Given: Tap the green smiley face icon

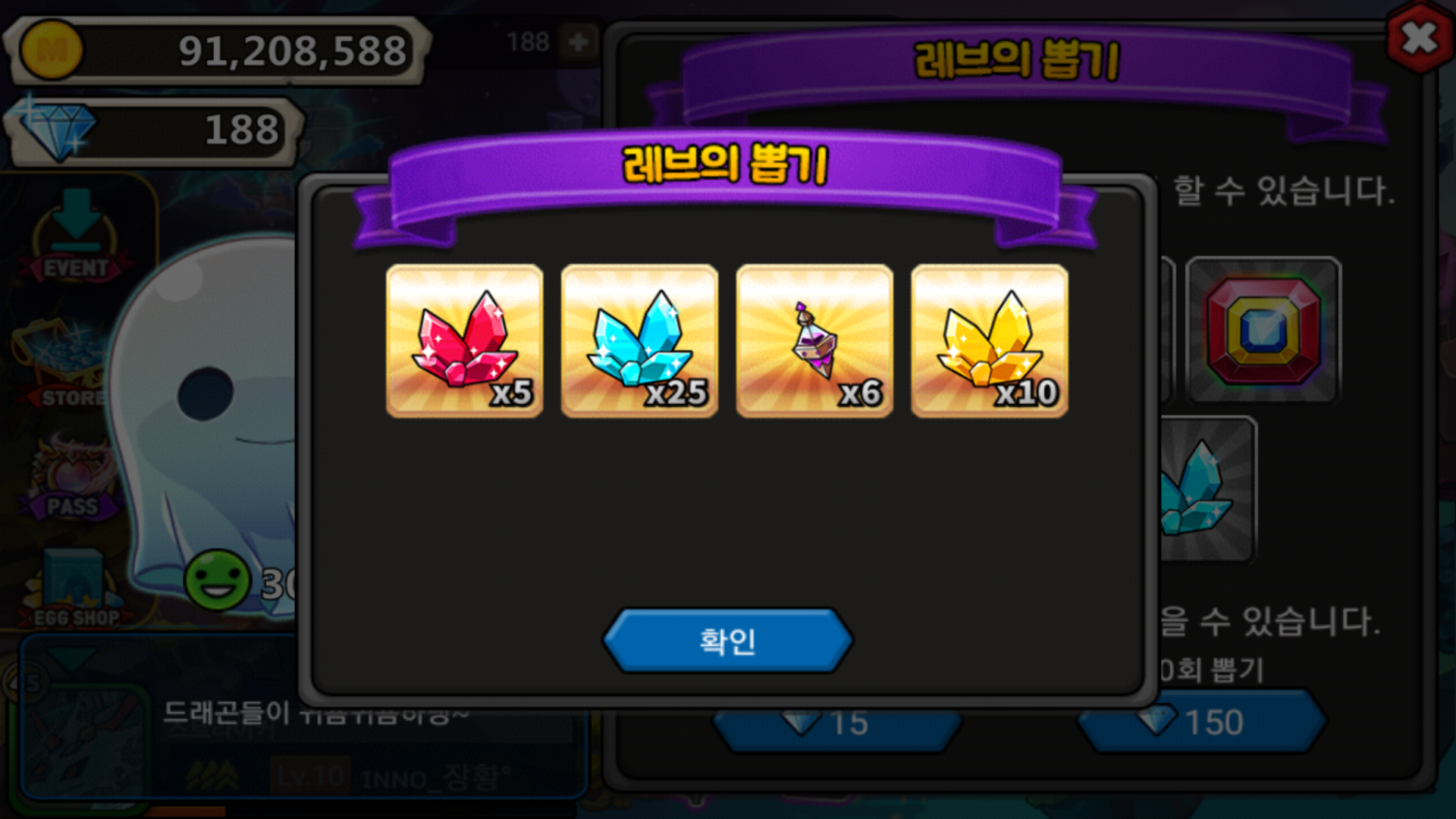Looking at the screenshot, I should click(218, 580).
